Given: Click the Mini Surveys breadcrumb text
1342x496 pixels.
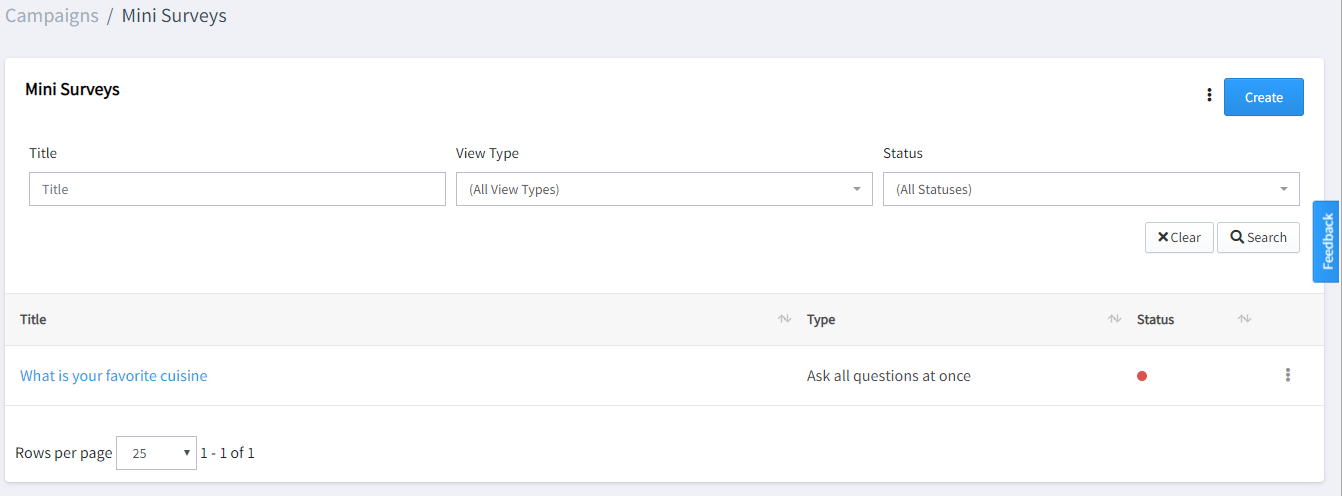Looking at the screenshot, I should click(x=174, y=16).
